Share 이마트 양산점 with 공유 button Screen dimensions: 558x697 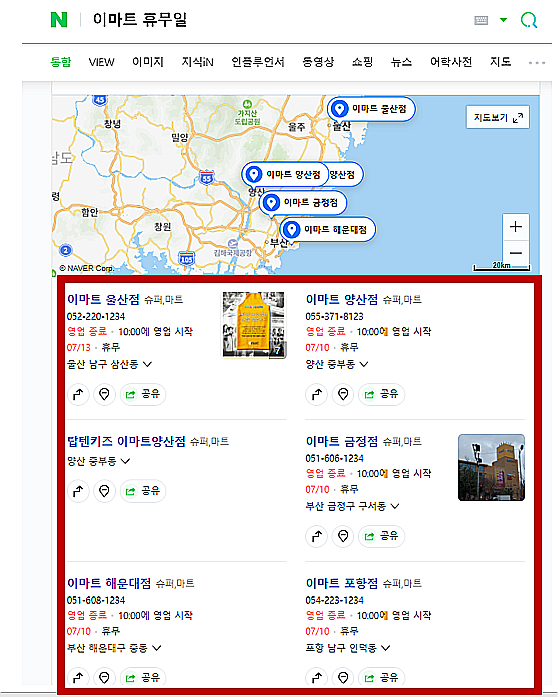[381, 394]
